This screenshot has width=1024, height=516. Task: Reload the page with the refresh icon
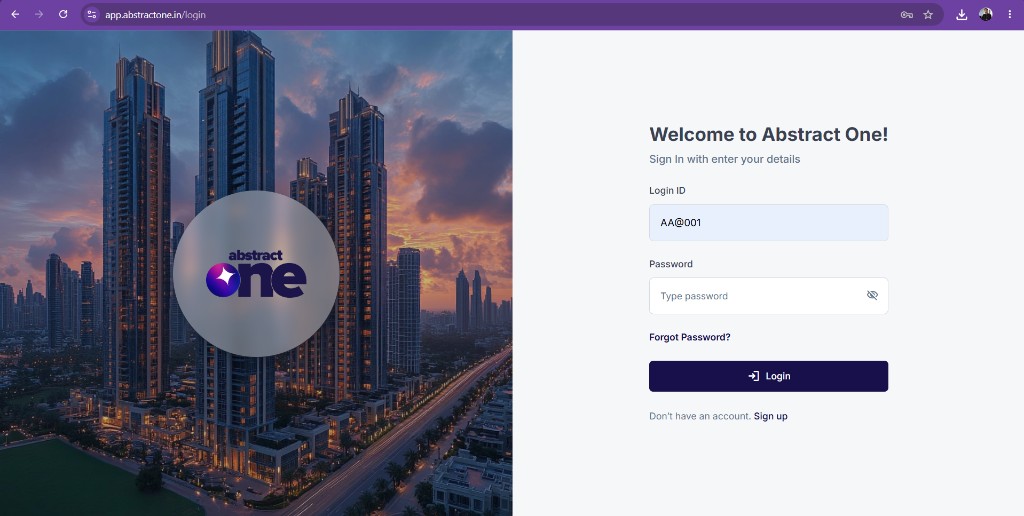[x=63, y=14]
